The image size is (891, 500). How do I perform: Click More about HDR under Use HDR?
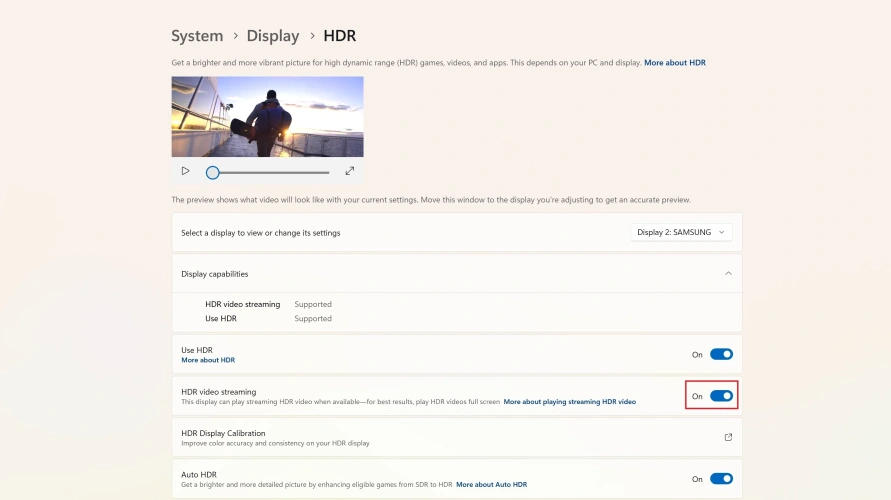click(x=208, y=360)
